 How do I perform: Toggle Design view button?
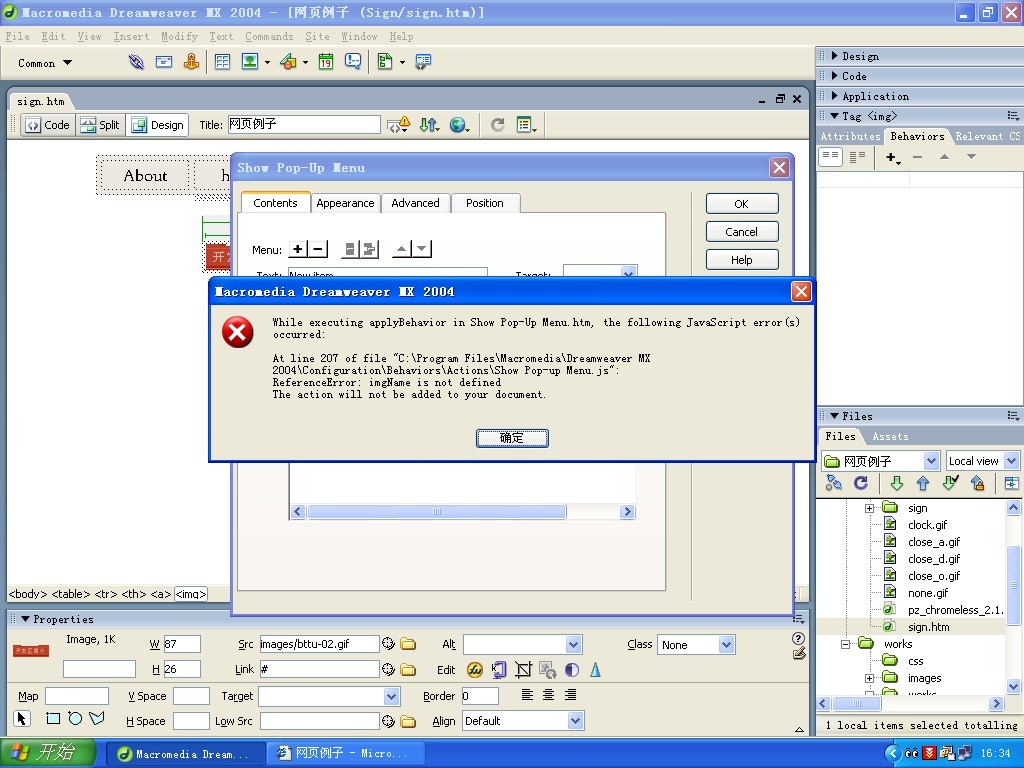(x=157, y=125)
